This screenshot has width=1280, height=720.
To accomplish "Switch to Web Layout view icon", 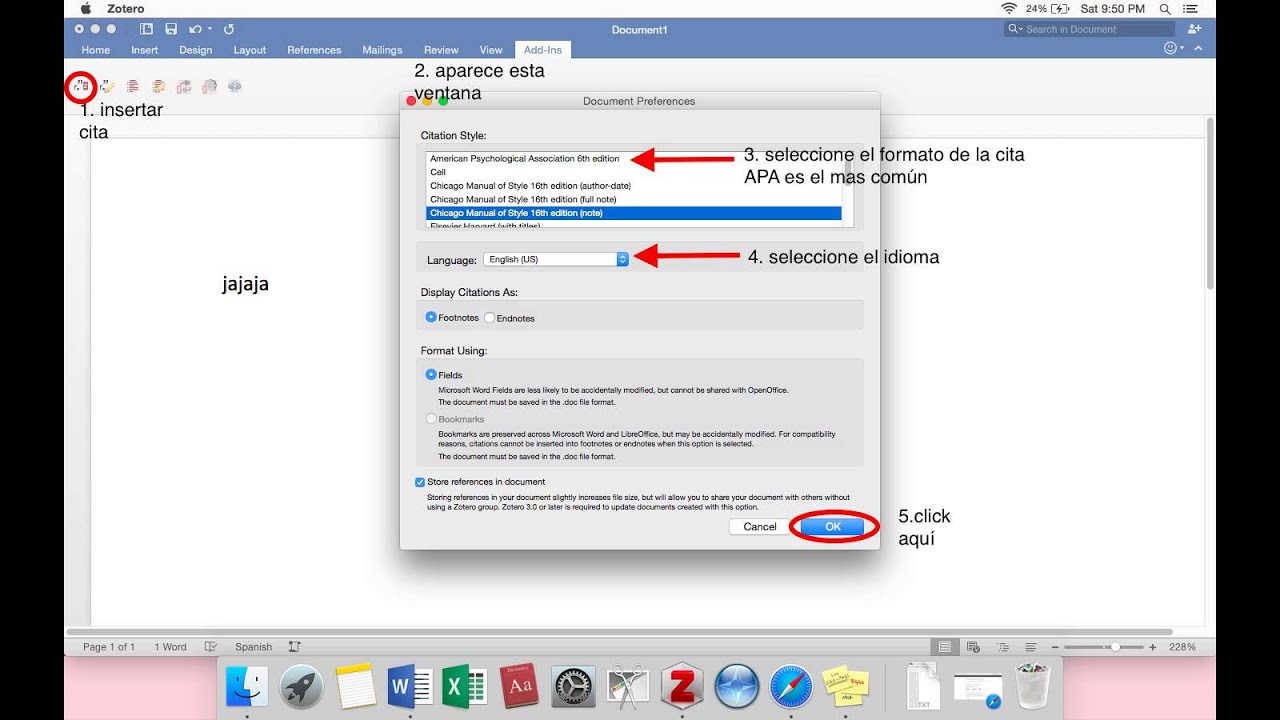I will click(973, 647).
